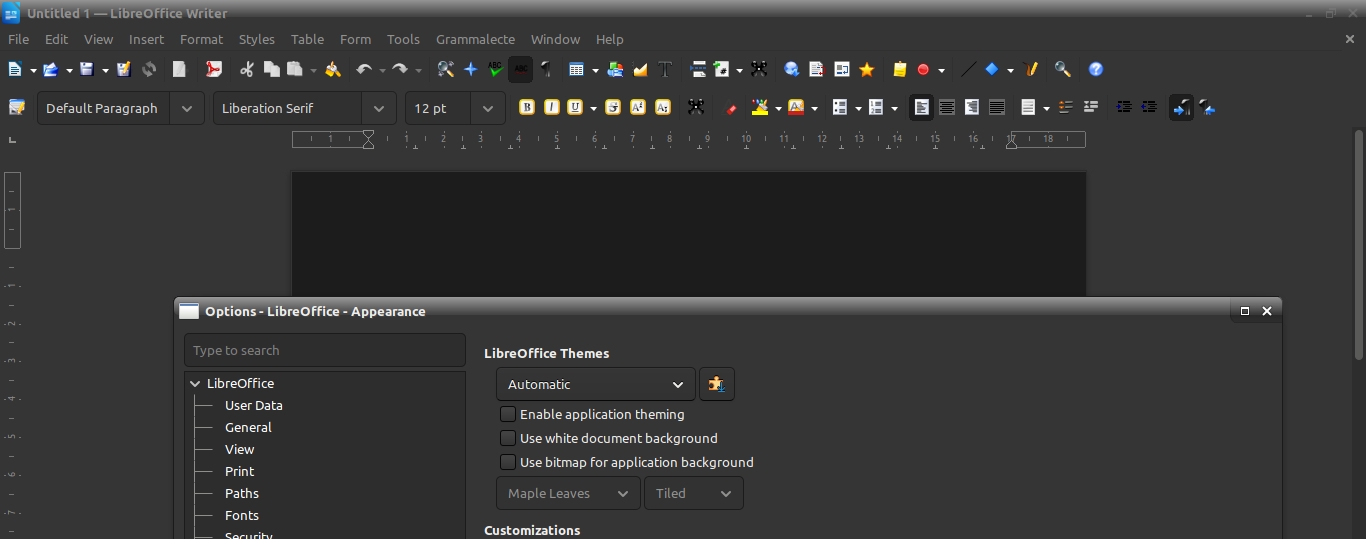
Task: Open the Grammalecte menu
Action: 475,39
